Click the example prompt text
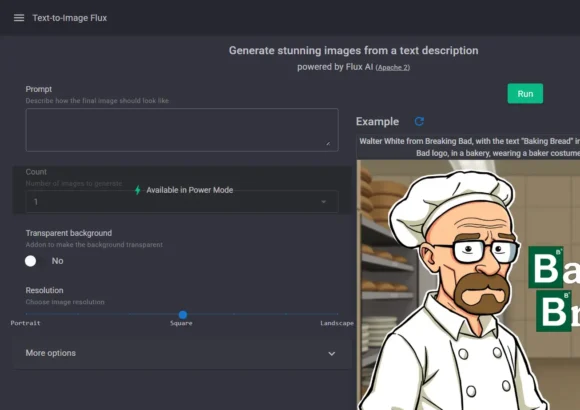This screenshot has height=410, width=580. pos(469,147)
